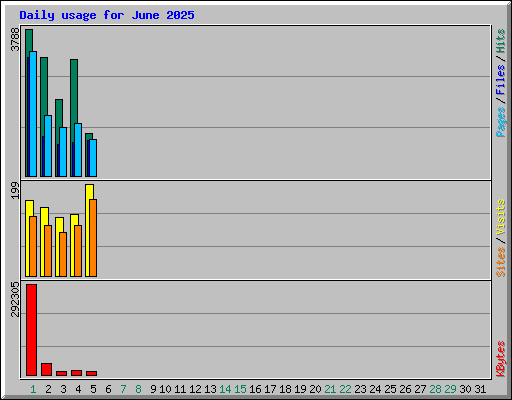This screenshot has height=400, width=512.
Task: Click the 3788 hits axis value
Action: click(15, 39)
